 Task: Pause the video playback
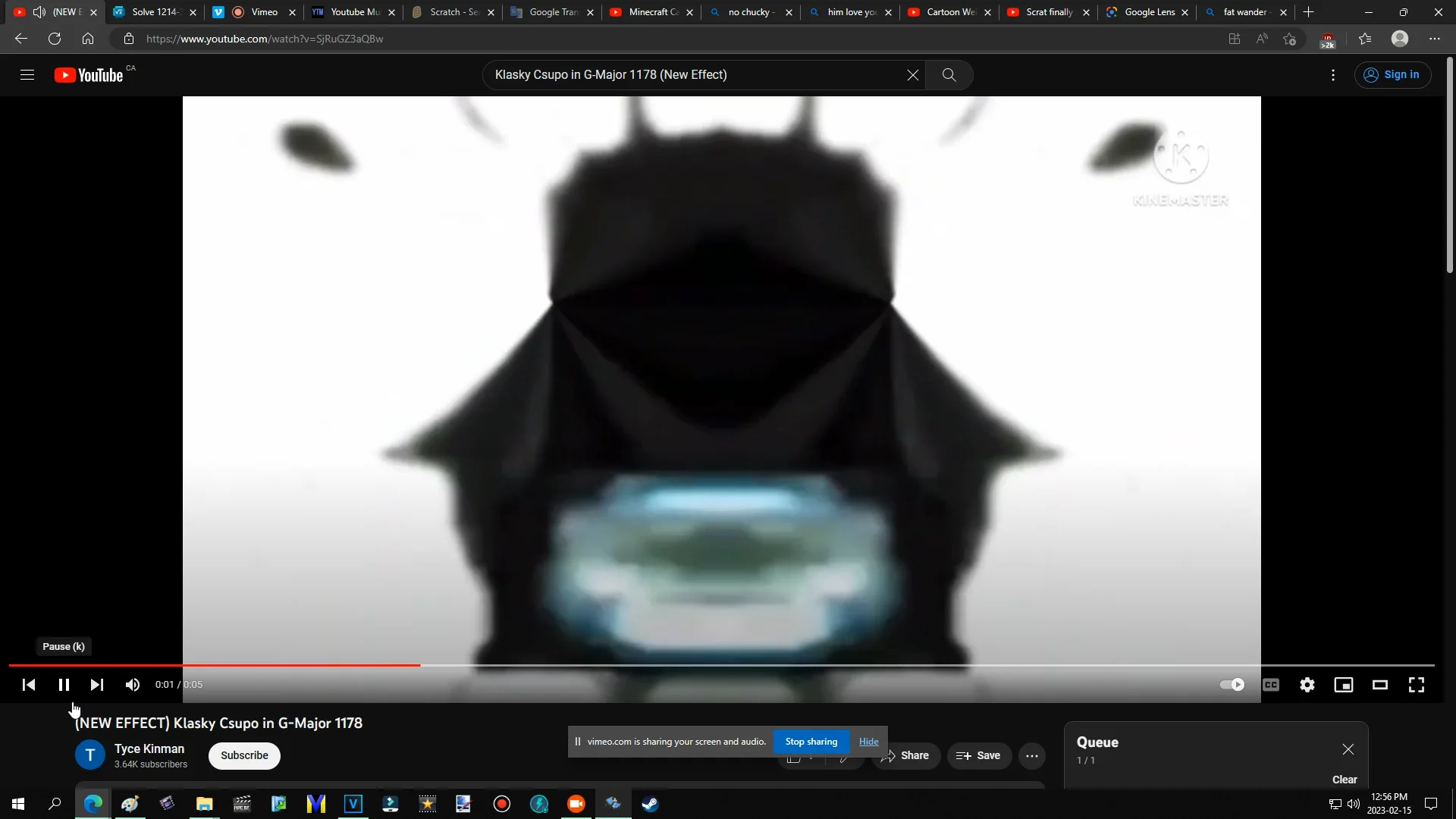[x=64, y=685]
